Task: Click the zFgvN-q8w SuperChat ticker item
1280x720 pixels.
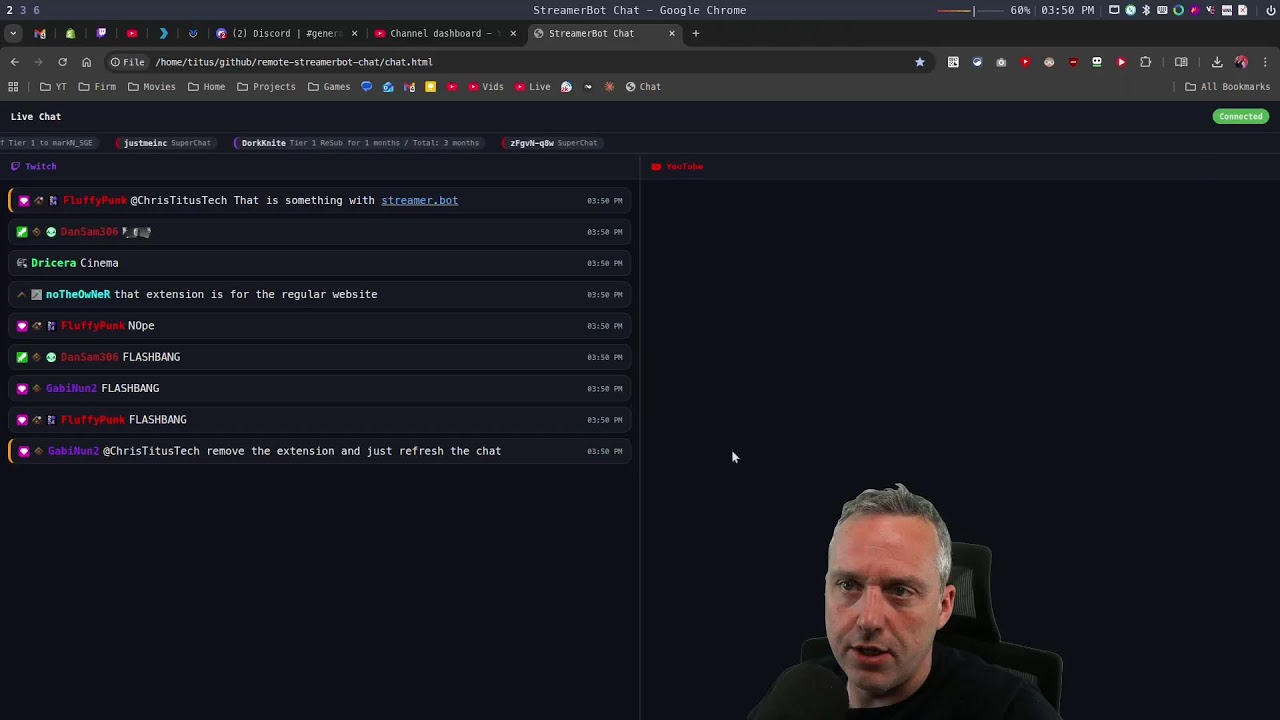Action: click(553, 143)
